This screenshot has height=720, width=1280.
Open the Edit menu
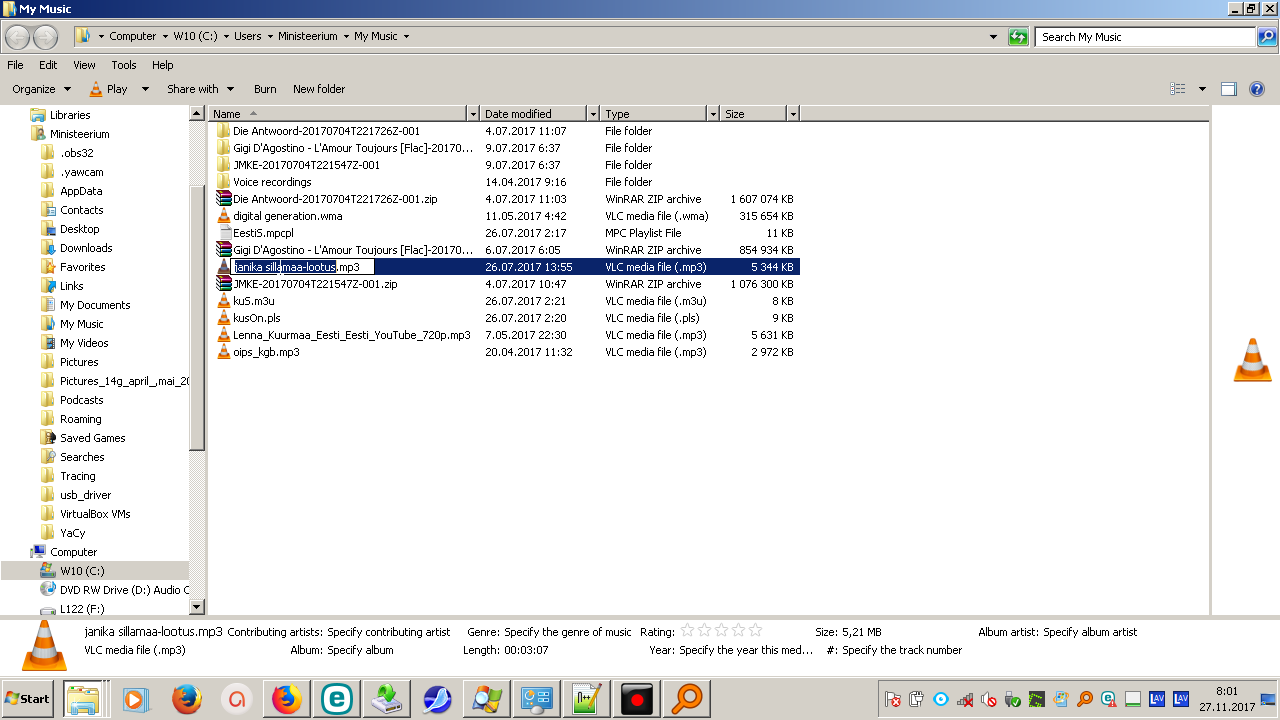tap(48, 65)
